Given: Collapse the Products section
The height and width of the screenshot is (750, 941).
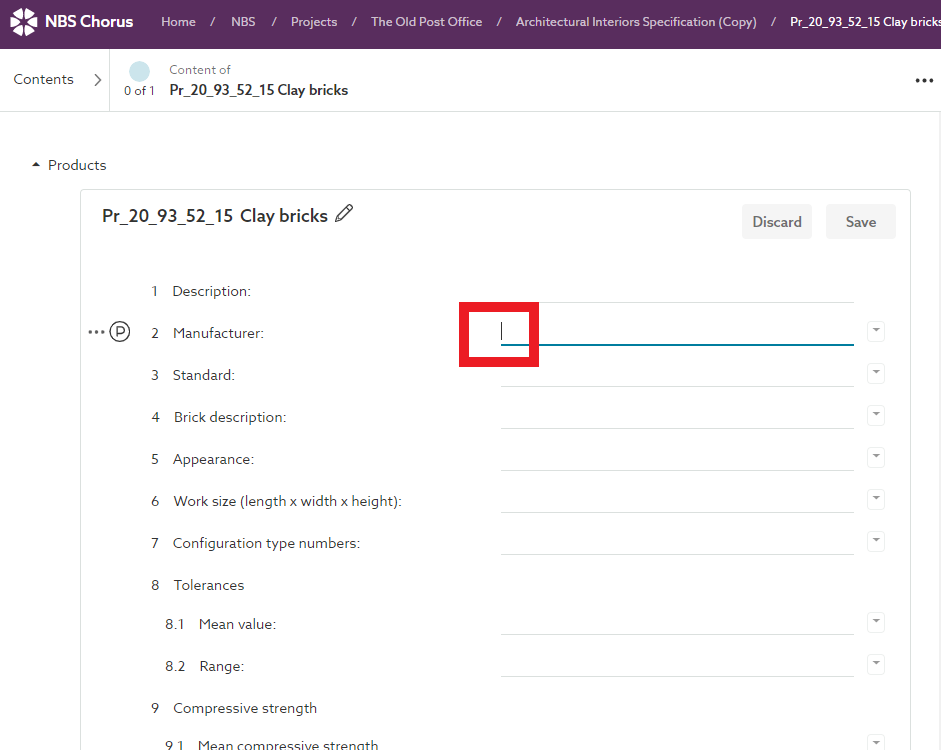Looking at the screenshot, I should [36, 164].
